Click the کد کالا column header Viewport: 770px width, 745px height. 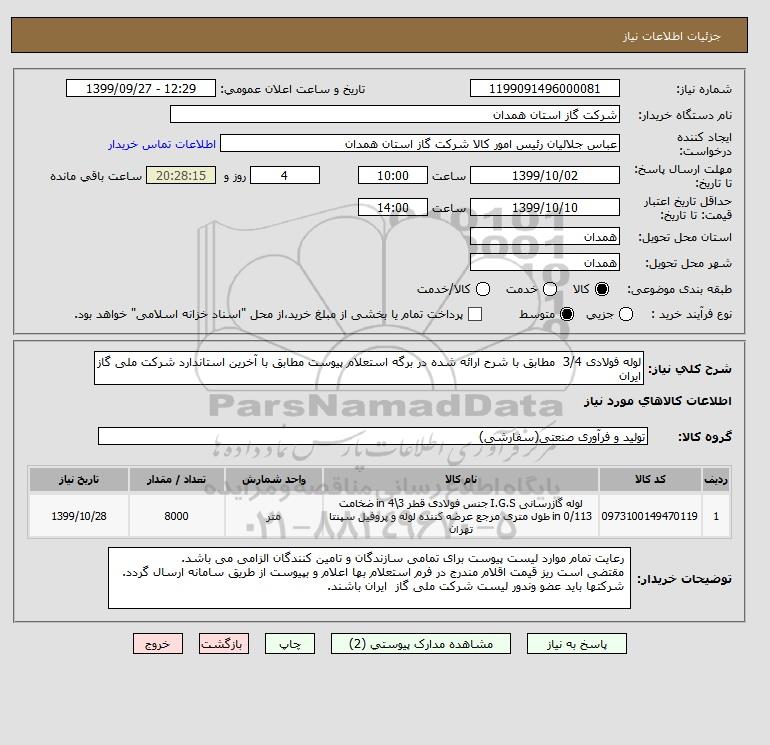[x=650, y=479]
